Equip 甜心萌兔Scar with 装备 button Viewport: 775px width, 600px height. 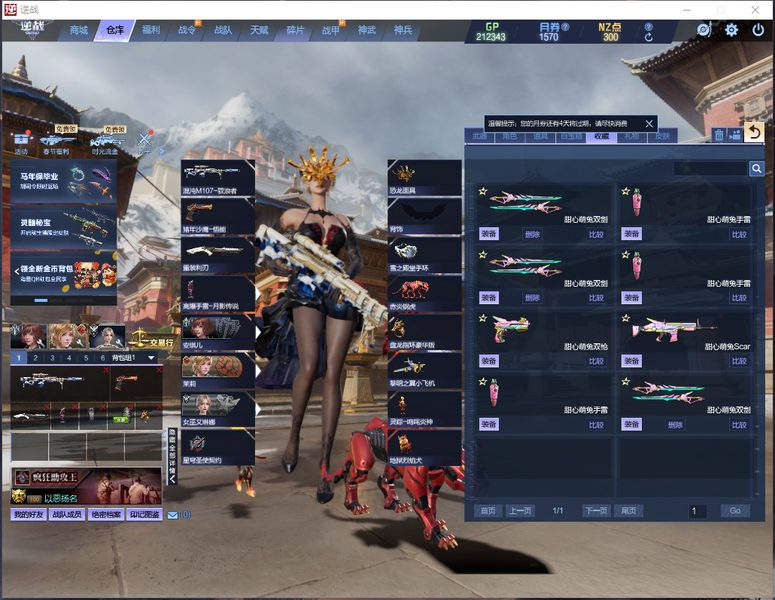click(632, 361)
